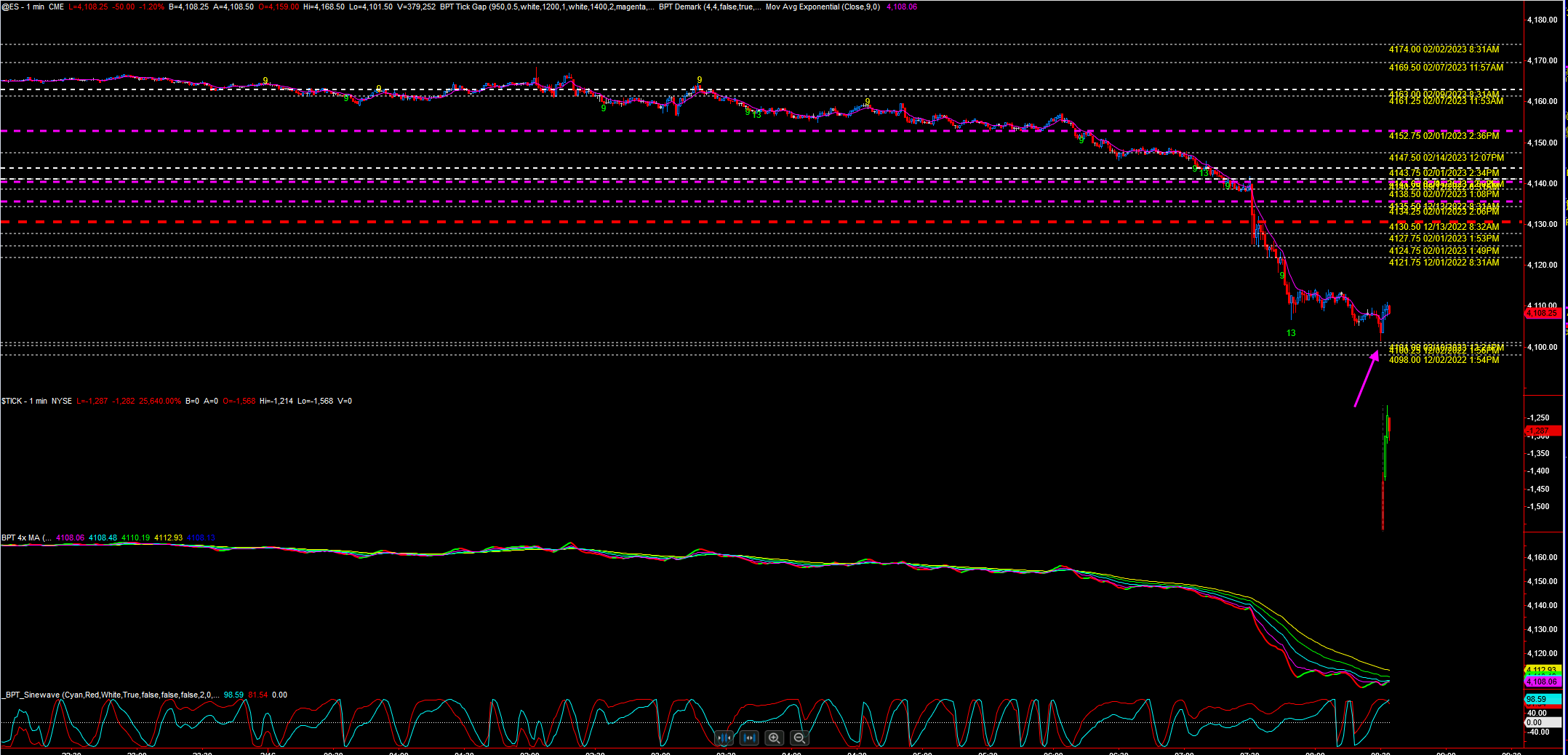This screenshot has width=1568, height=755.
Task: Open the BPT Demark indicator label
Action: click(709, 7)
